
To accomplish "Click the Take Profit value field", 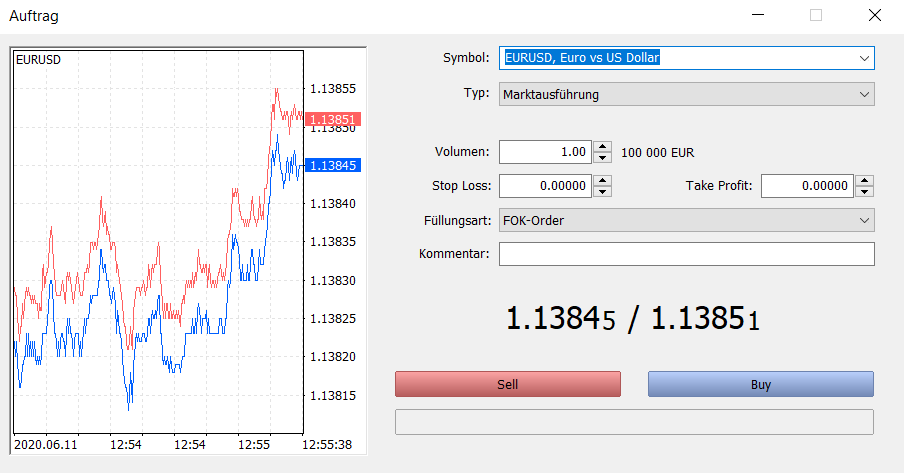I will tap(807, 186).
